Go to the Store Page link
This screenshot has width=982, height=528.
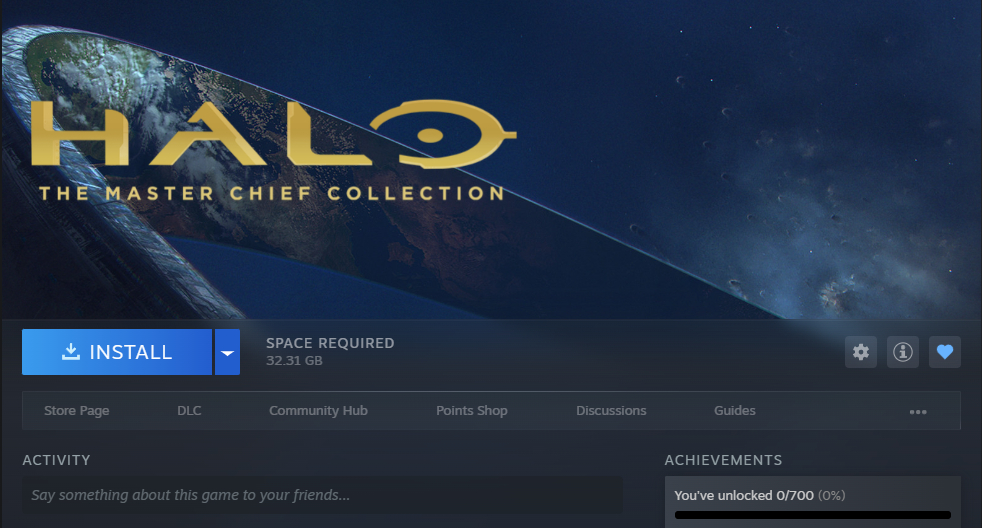point(76,411)
